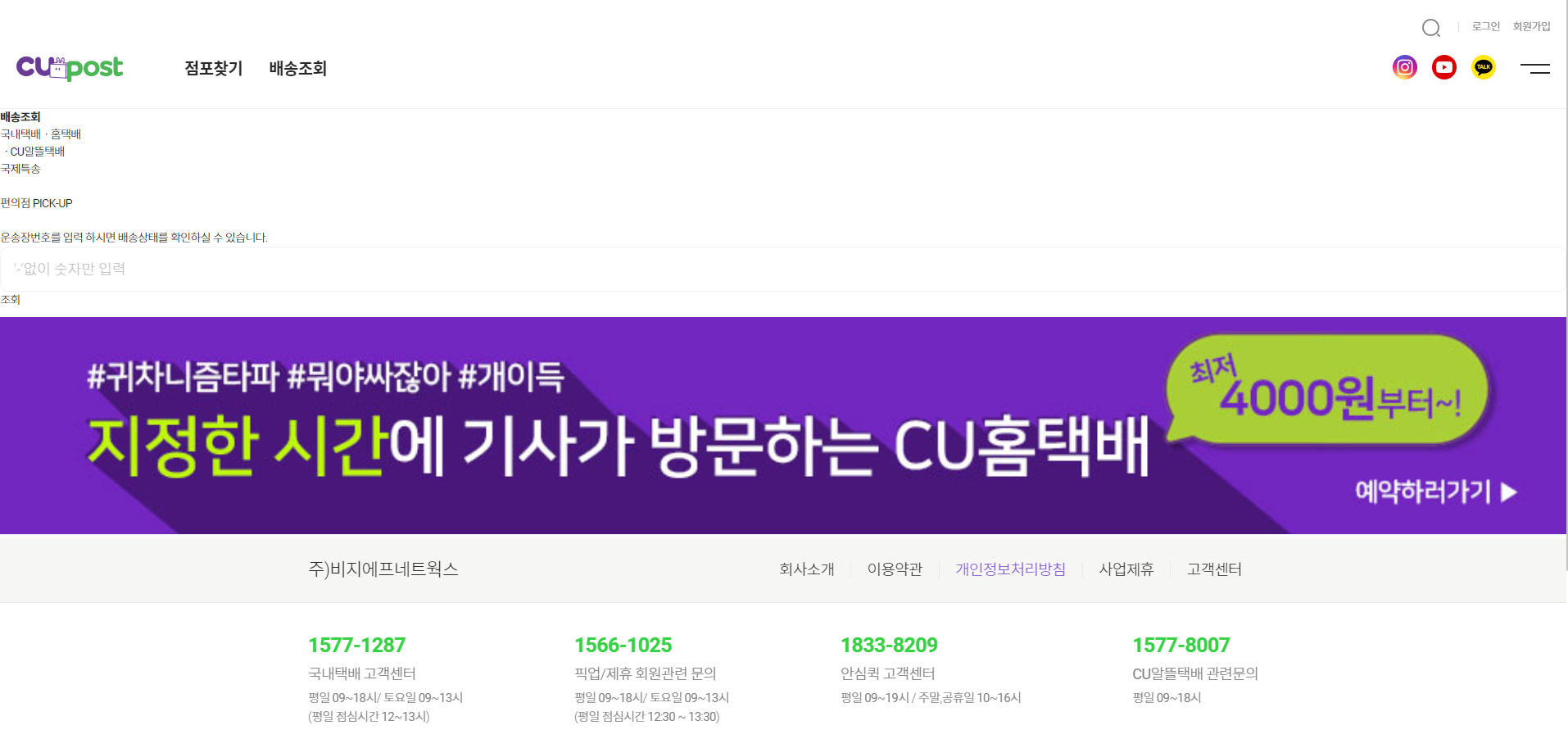1568x739 pixels.
Task: Click the 조회 button to track parcel
Action: (10, 299)
